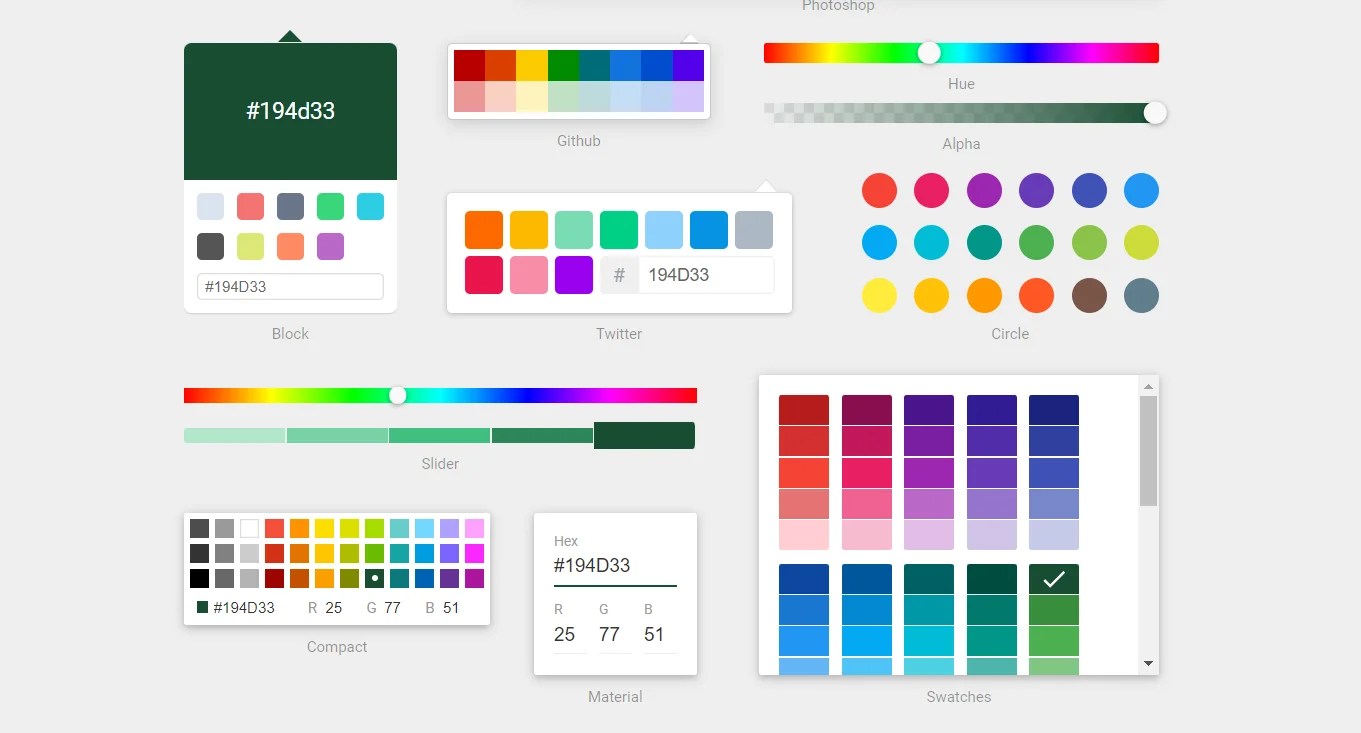Image resolution: width=1361 pixels, height=733 pixels.
Task: Click the B value 51 in Material picker
Action: (x=658, y=634)
